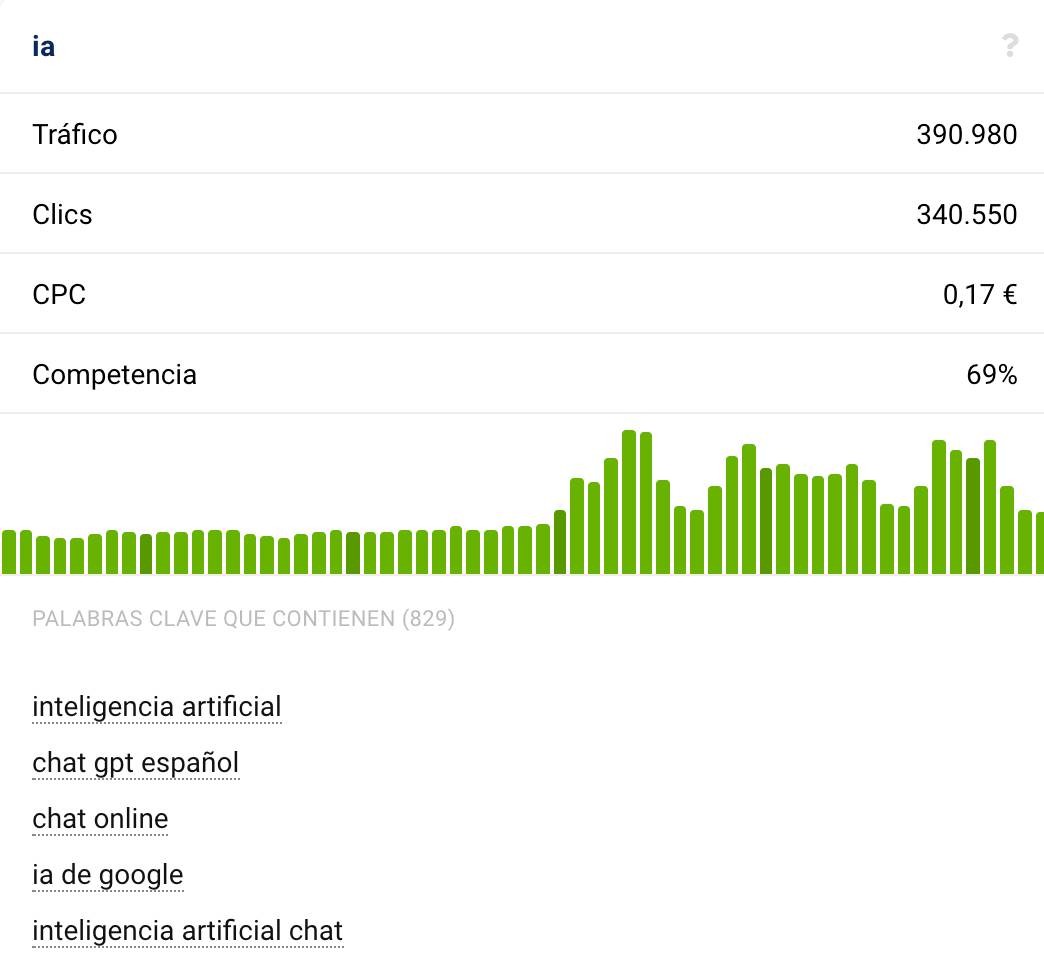Click the clicks value 340.550
Viewport: 1044px width, 968px height.
(966, 214)
